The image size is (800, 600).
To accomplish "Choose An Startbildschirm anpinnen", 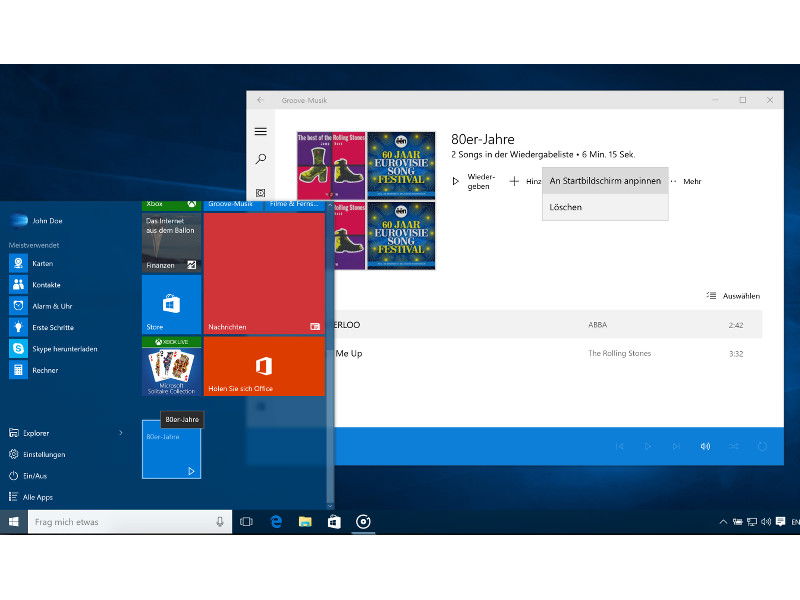I will [605, 181].
